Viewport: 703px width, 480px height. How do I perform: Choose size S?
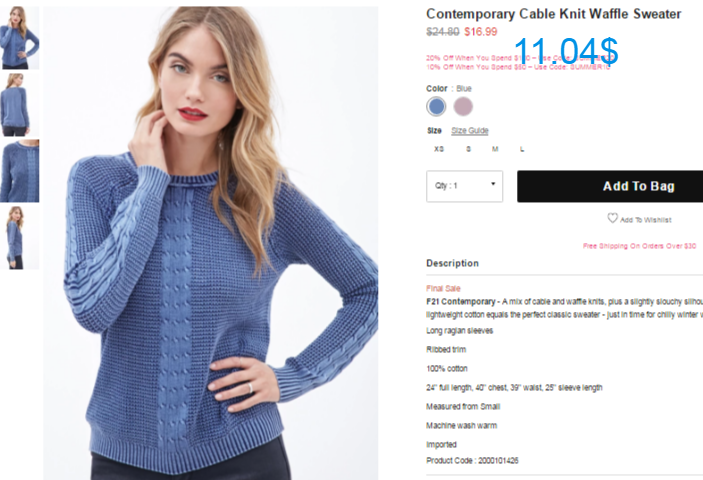pyautogui.click(x=469, y=149)
